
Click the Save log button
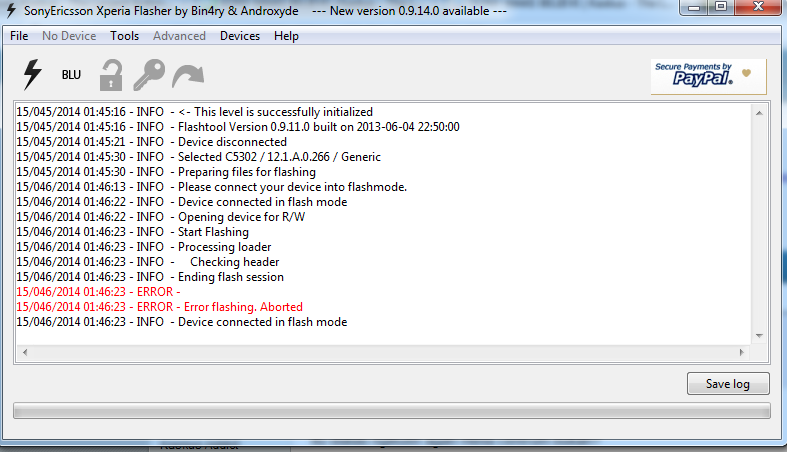click(x=728, y=384)
